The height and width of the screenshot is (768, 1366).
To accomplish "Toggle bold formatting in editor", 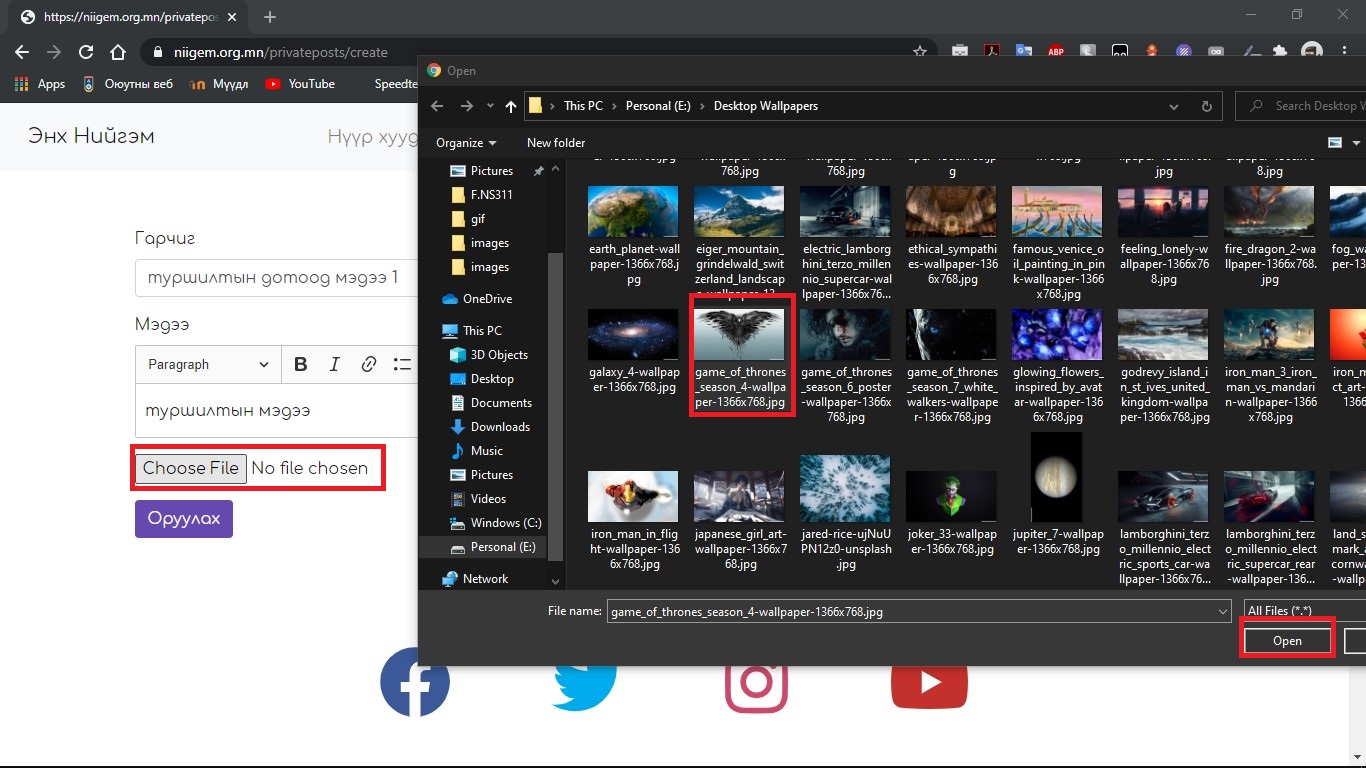I will click(300, 365).
